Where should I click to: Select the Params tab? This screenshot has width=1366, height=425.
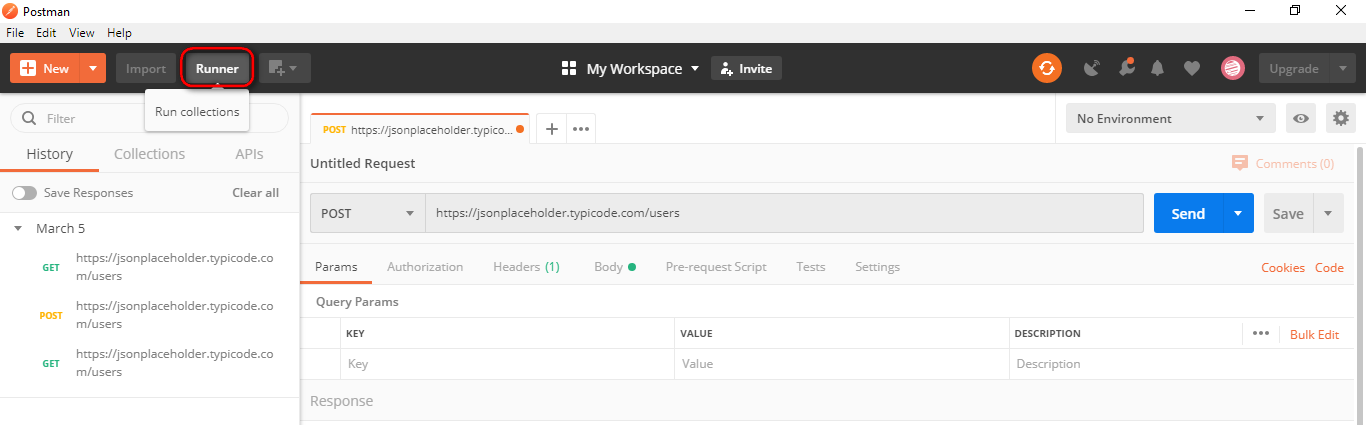pyautogui.click(x=336, y=267)
